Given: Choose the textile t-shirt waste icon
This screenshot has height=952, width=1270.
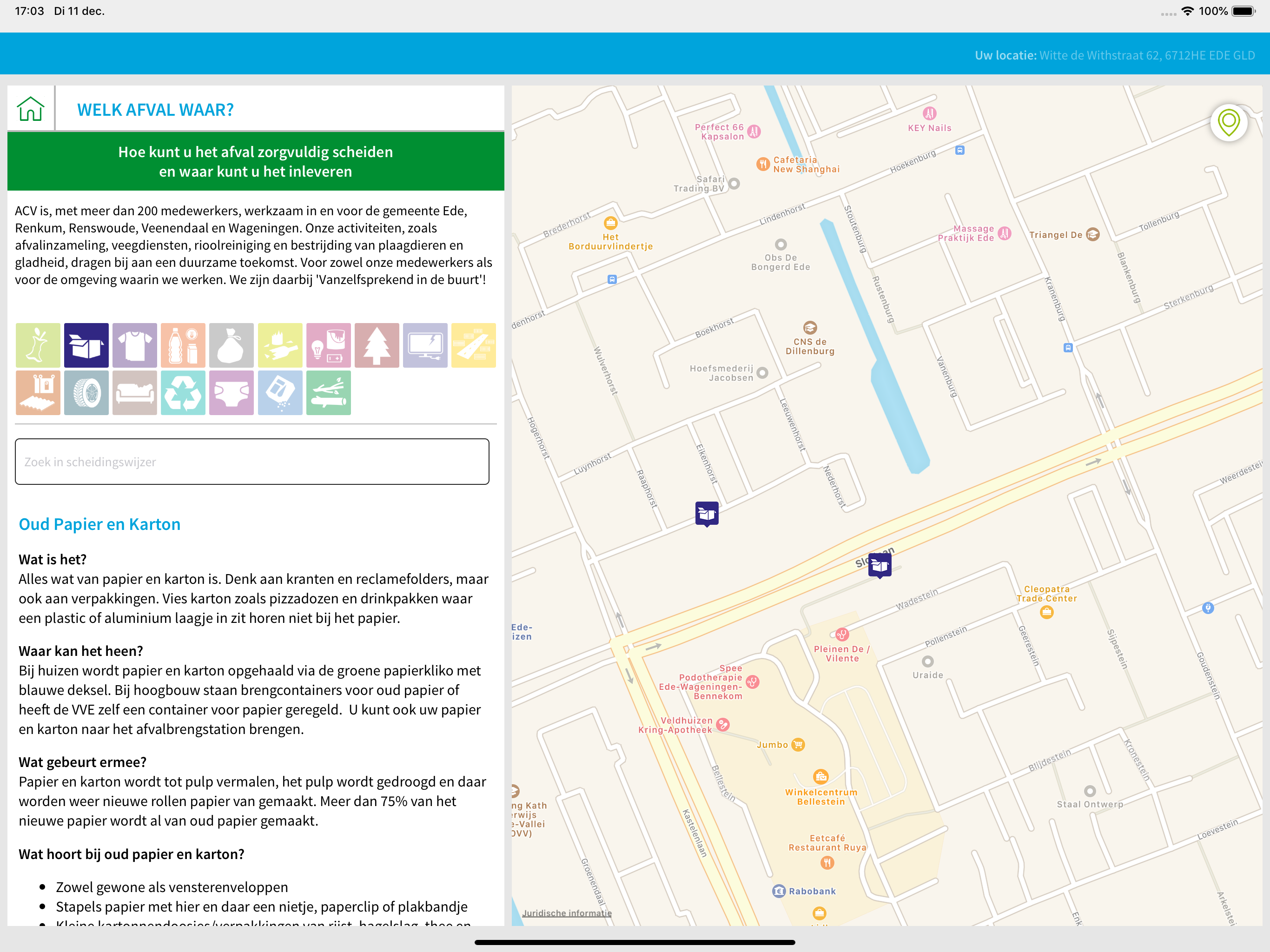Looking at the screenshot, I should point(134,345).
